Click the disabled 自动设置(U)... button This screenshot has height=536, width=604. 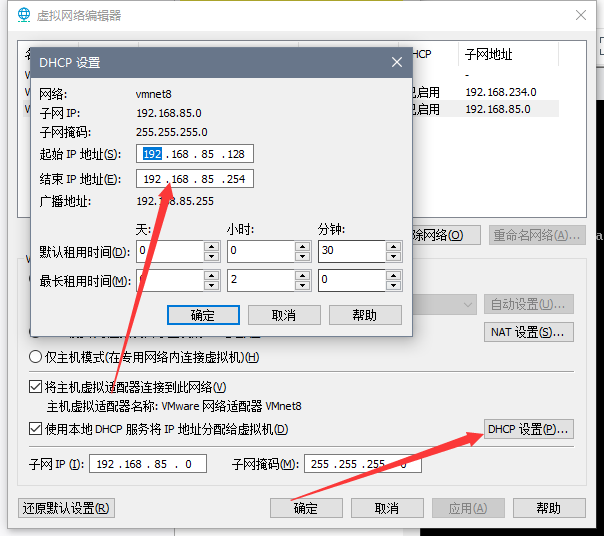528,304
